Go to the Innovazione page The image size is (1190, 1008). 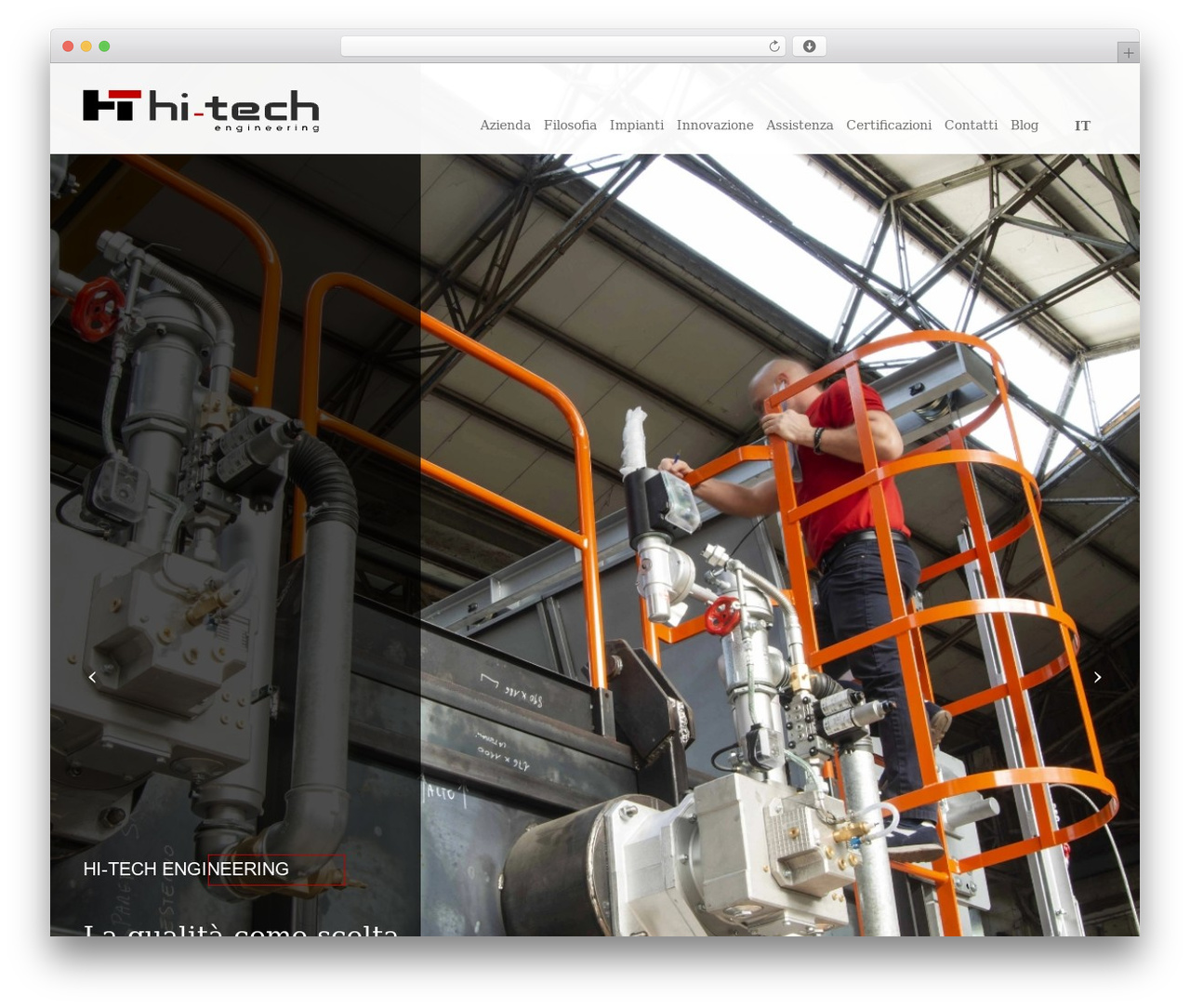point(715,126)
